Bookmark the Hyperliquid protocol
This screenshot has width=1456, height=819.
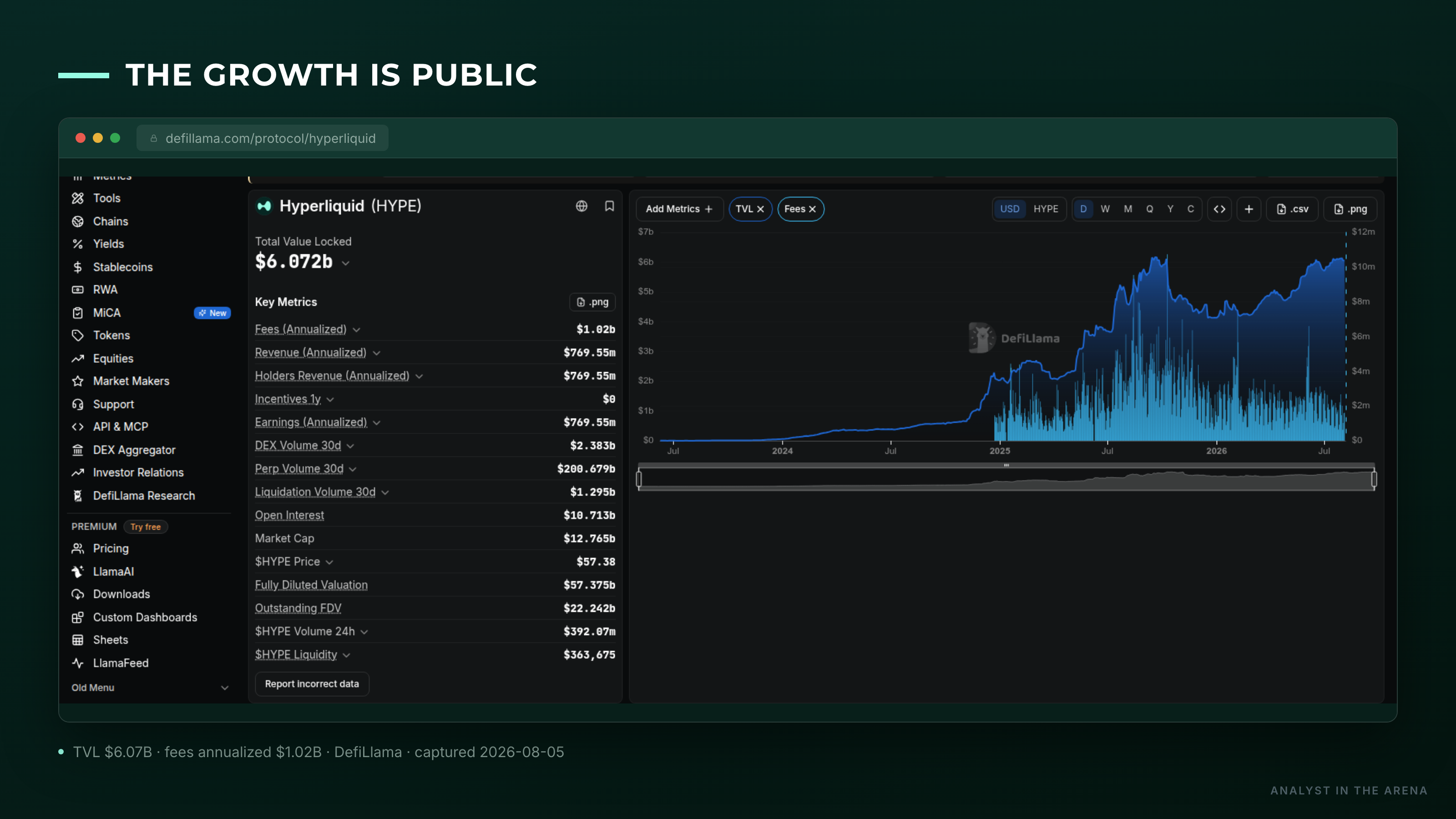click(x=609, y=206)
